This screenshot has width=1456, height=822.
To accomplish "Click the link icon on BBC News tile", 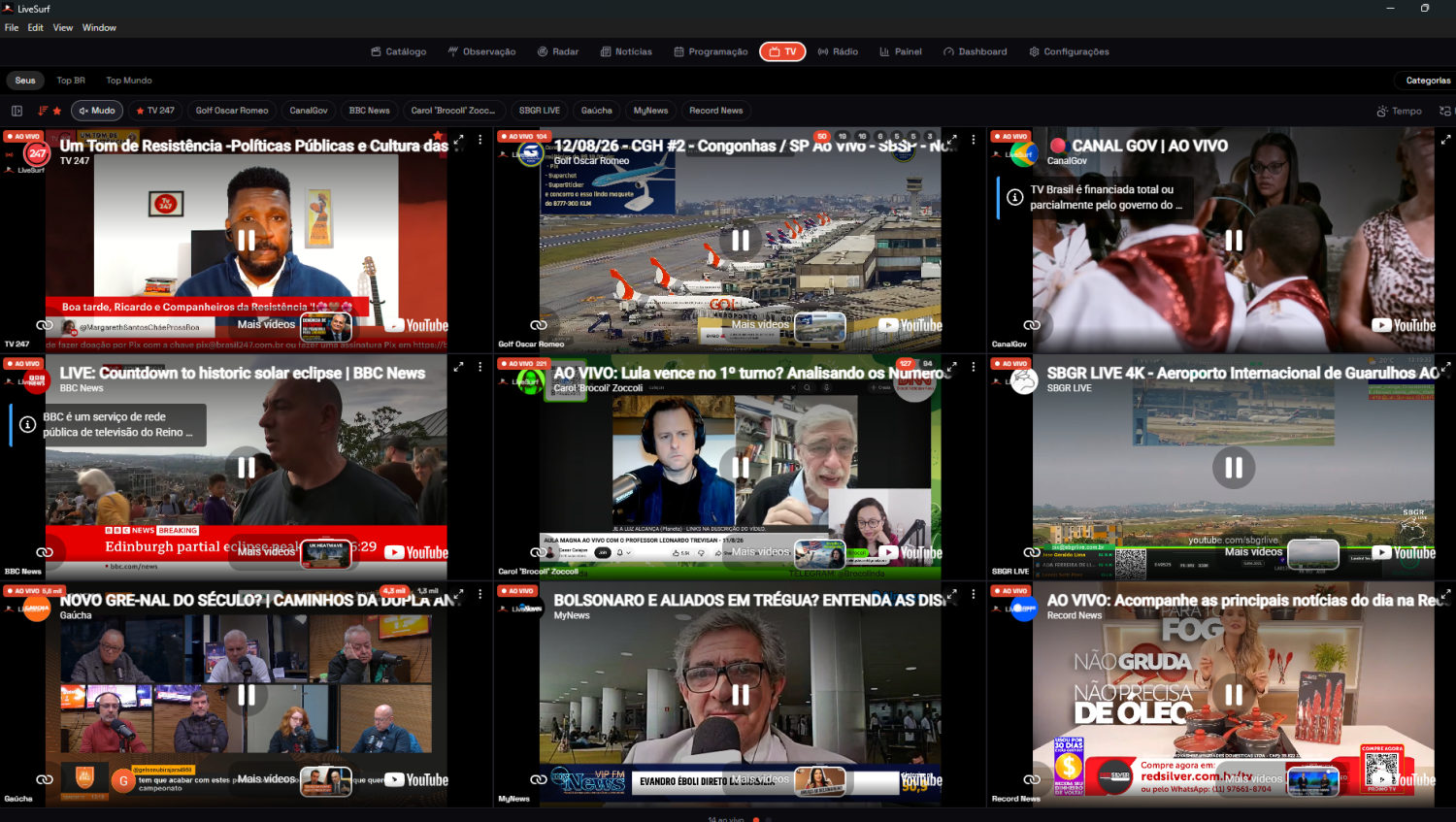I will pyautogui.click(x=45, y=552).
